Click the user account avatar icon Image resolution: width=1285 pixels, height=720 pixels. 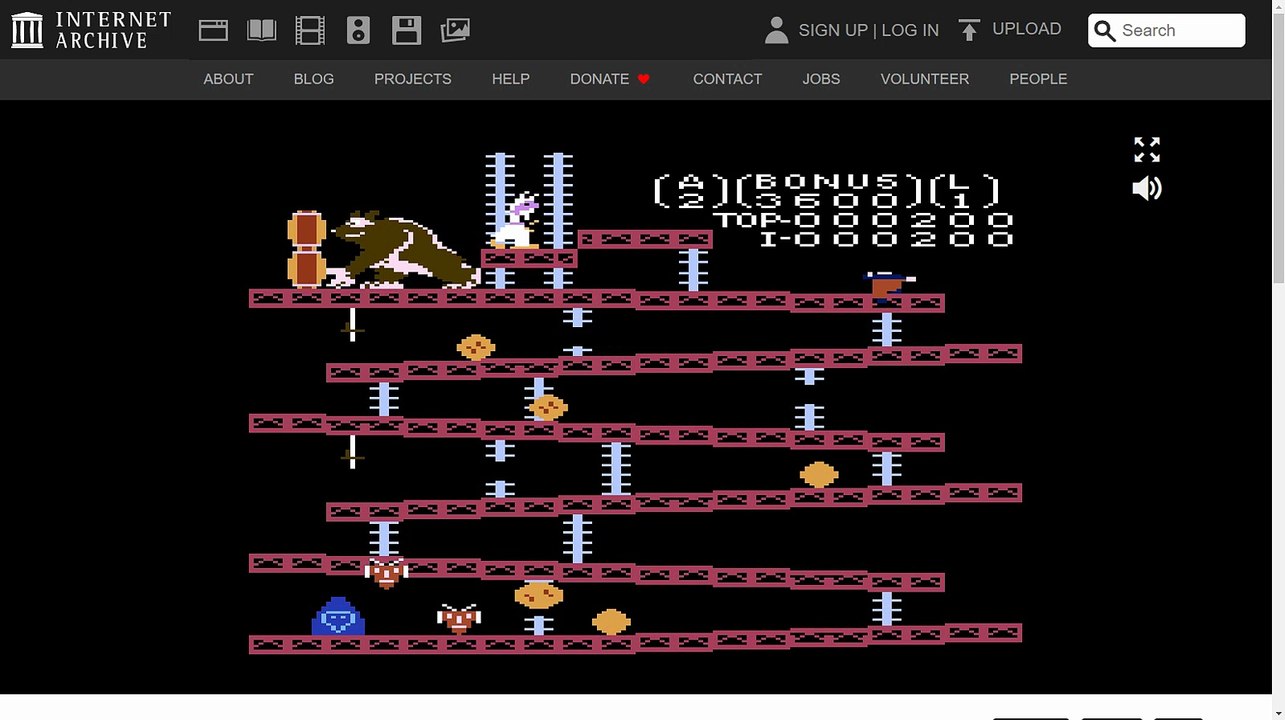776,30
